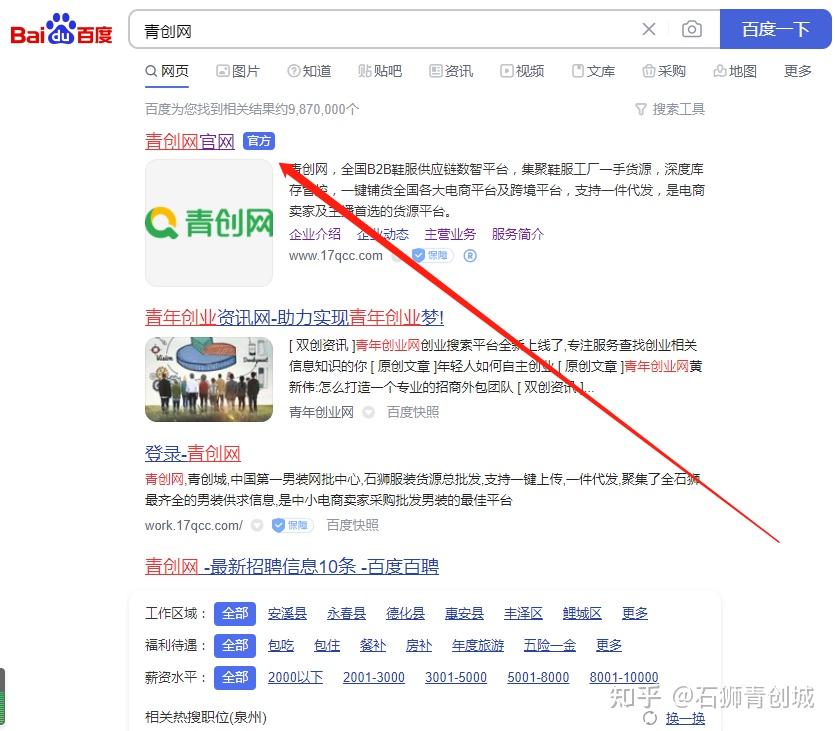Filter by 房补 benefit
The height and width of the screenshot is (731, 835).
[419, 645]
